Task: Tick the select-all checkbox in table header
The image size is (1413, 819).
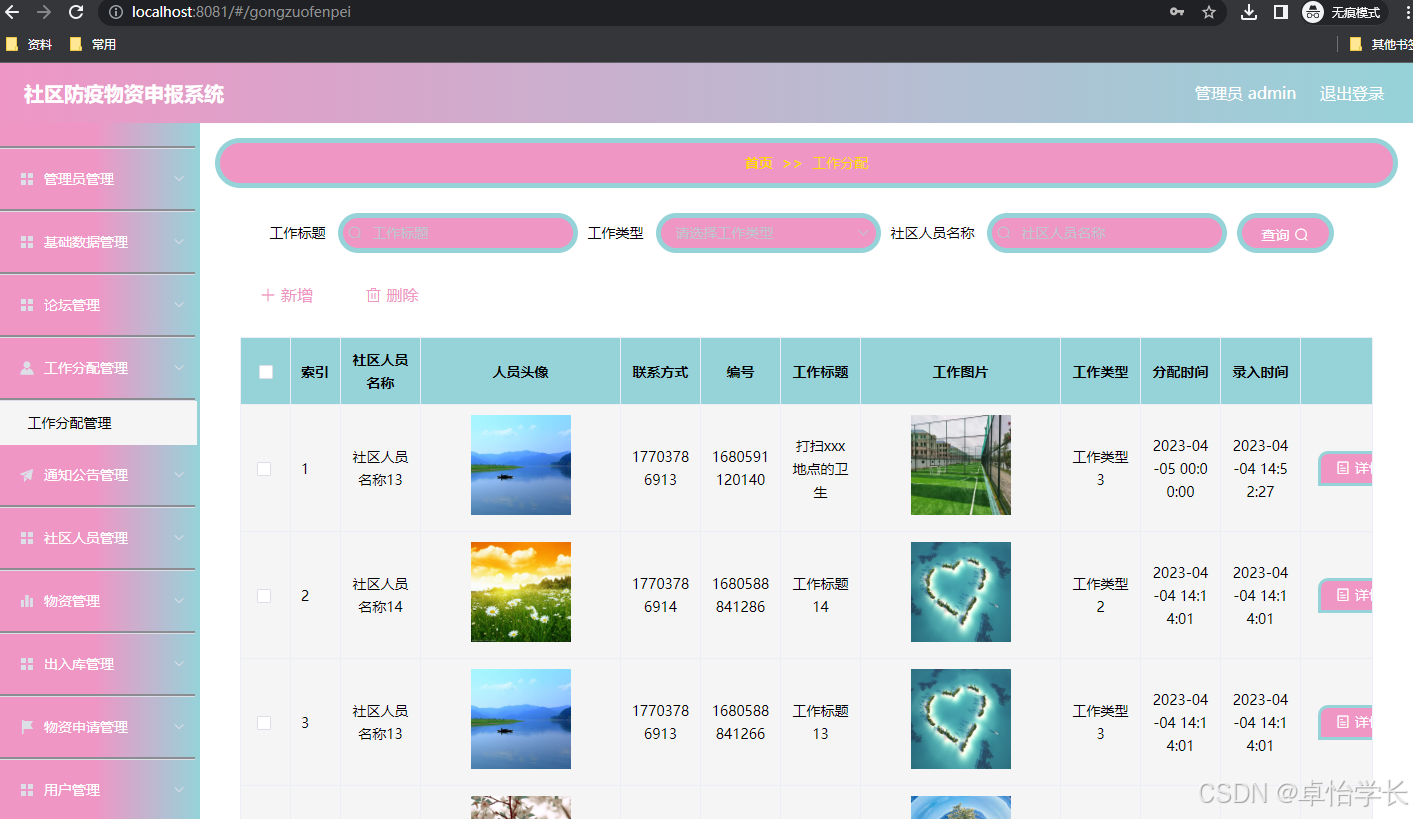Action: point(266,372)
